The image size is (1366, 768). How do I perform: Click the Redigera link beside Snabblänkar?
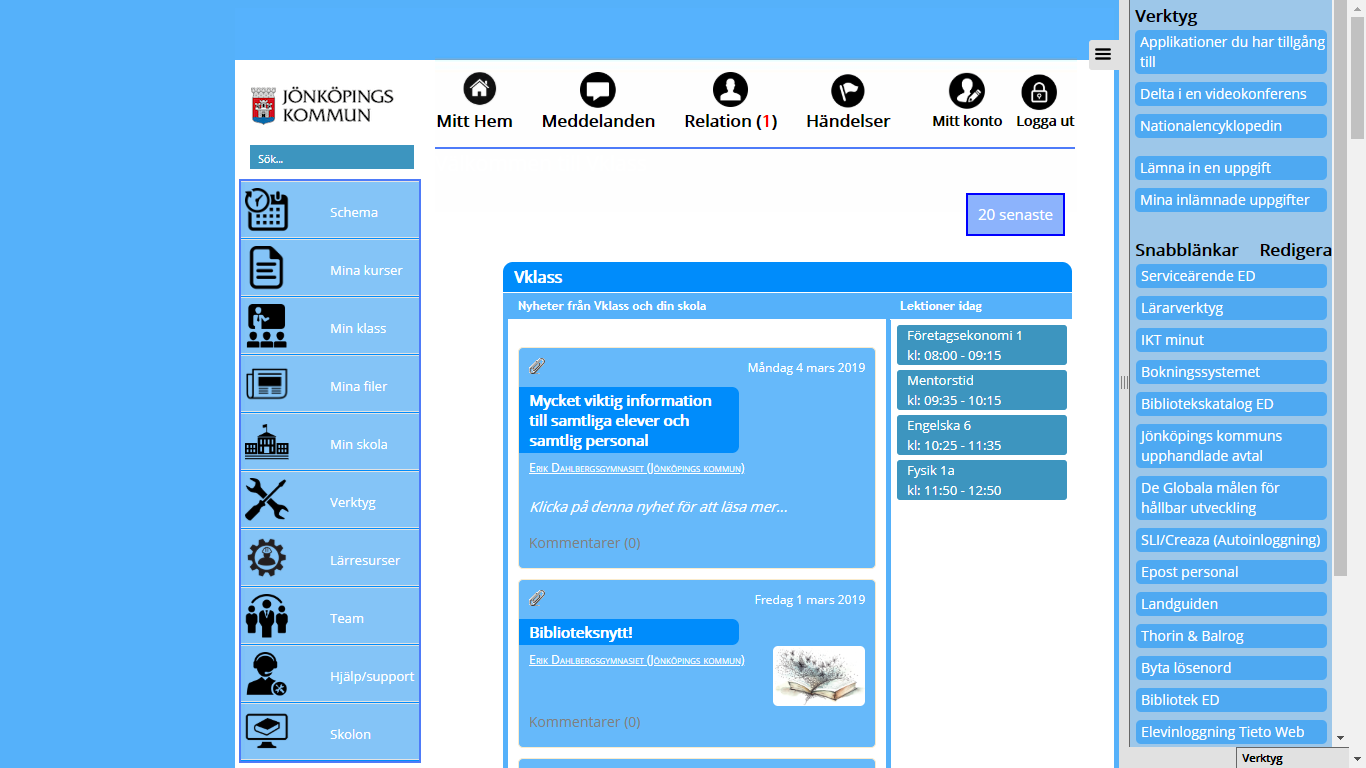[x=1295, y=250]
